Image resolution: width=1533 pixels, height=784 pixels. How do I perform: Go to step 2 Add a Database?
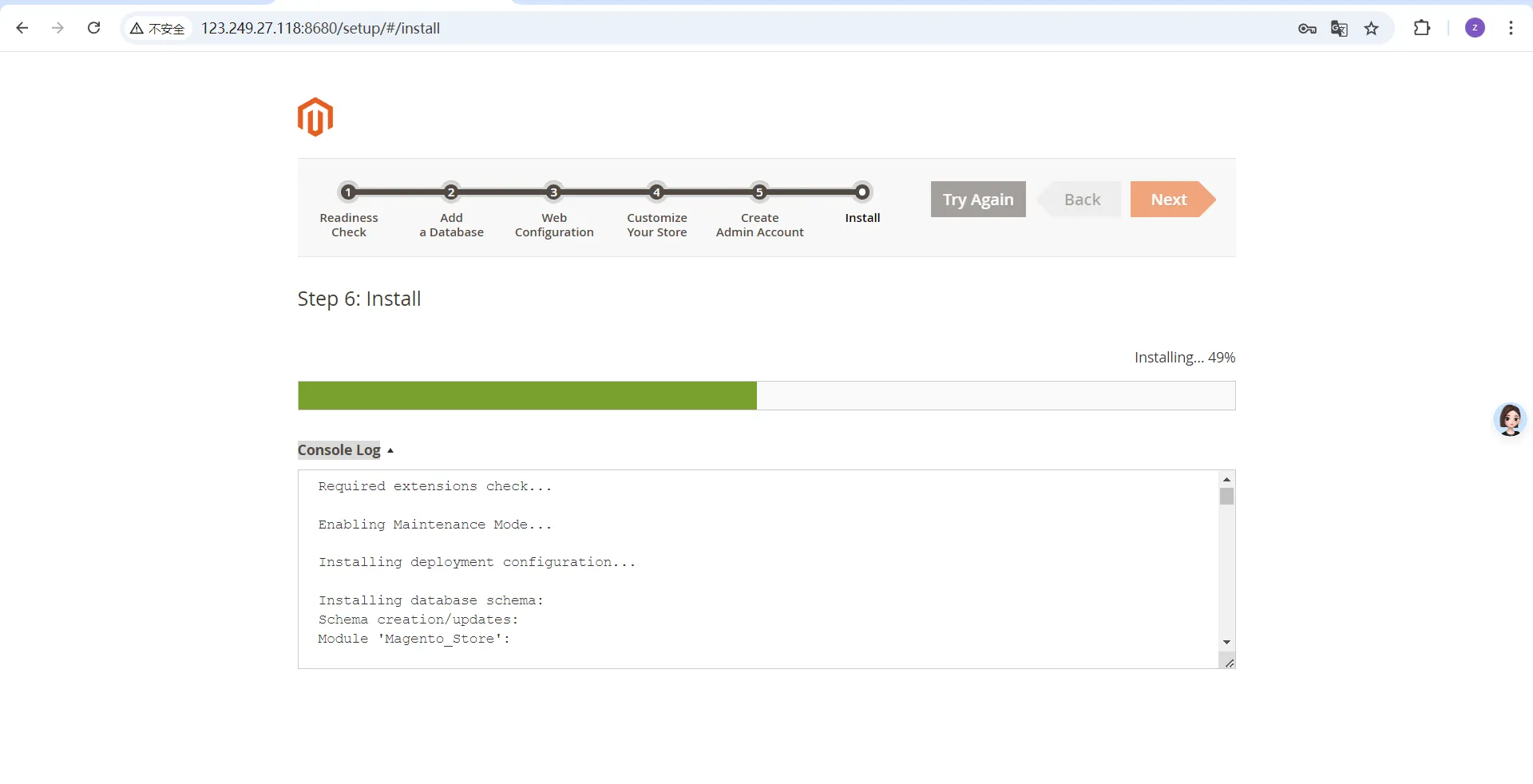pyautogui.click(x=451, y=210)
